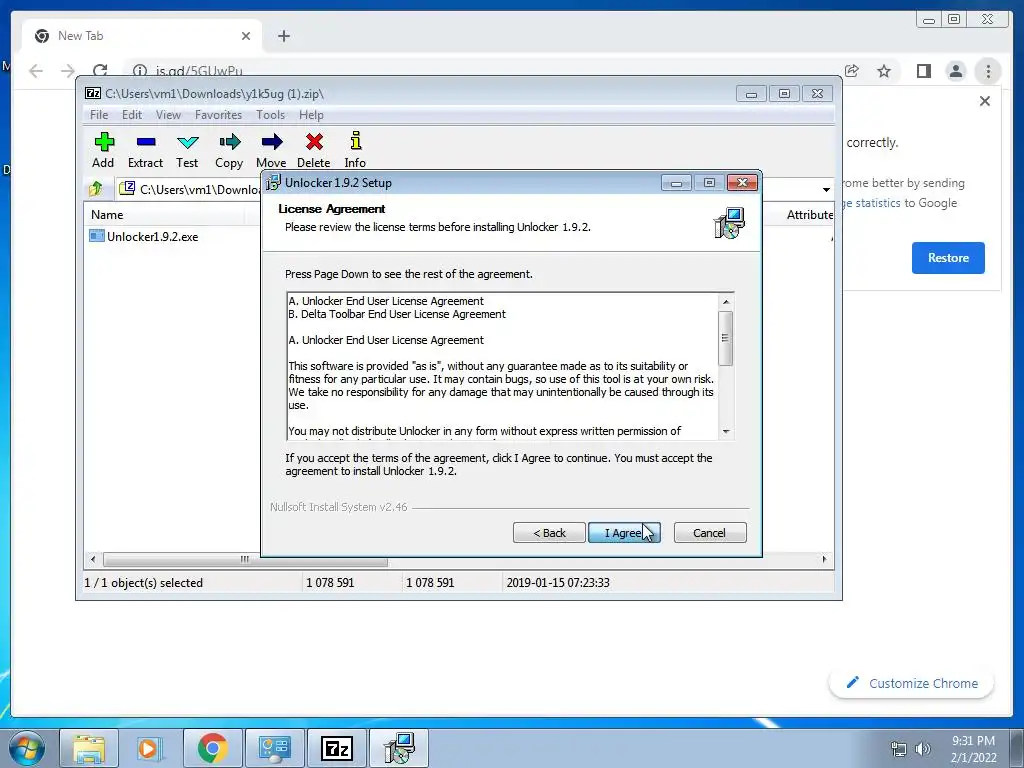Expand the 7-Zip address path dropdown
Viewport: 1024px width, 768px height.
pos(826,189)
